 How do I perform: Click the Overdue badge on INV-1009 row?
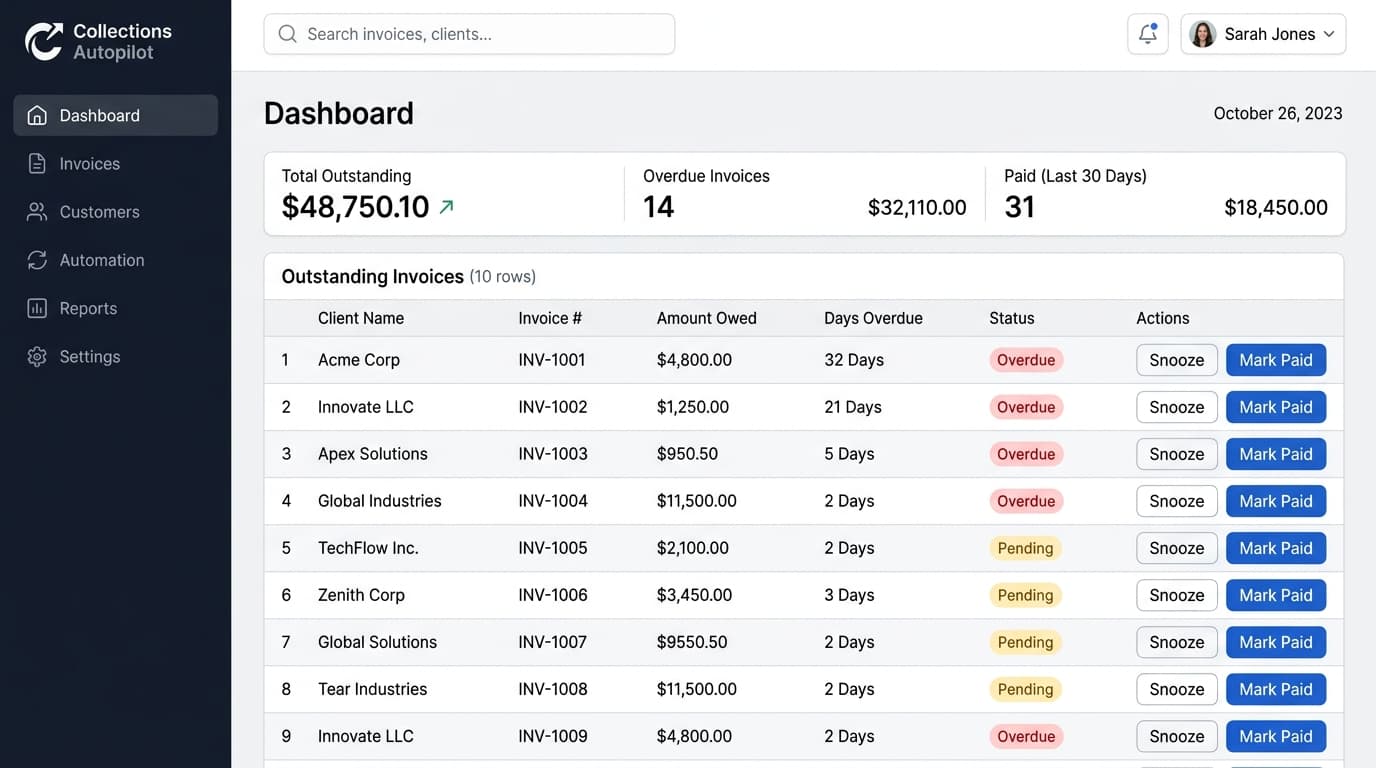[x=1026, y=736]
